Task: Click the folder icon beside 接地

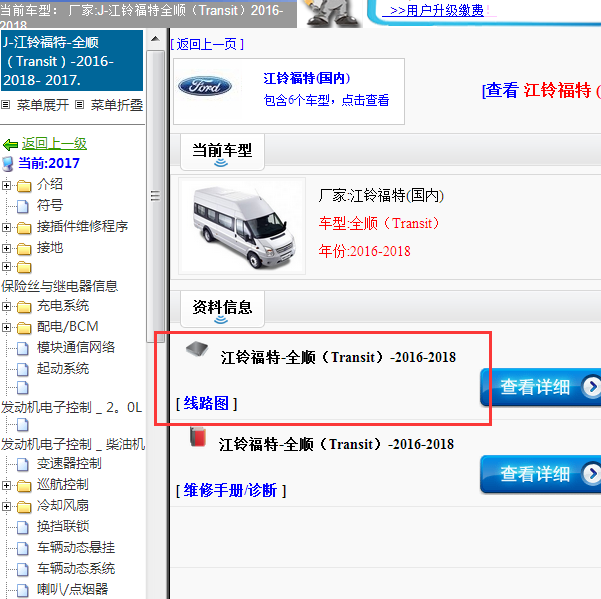Action: [24, 249]
